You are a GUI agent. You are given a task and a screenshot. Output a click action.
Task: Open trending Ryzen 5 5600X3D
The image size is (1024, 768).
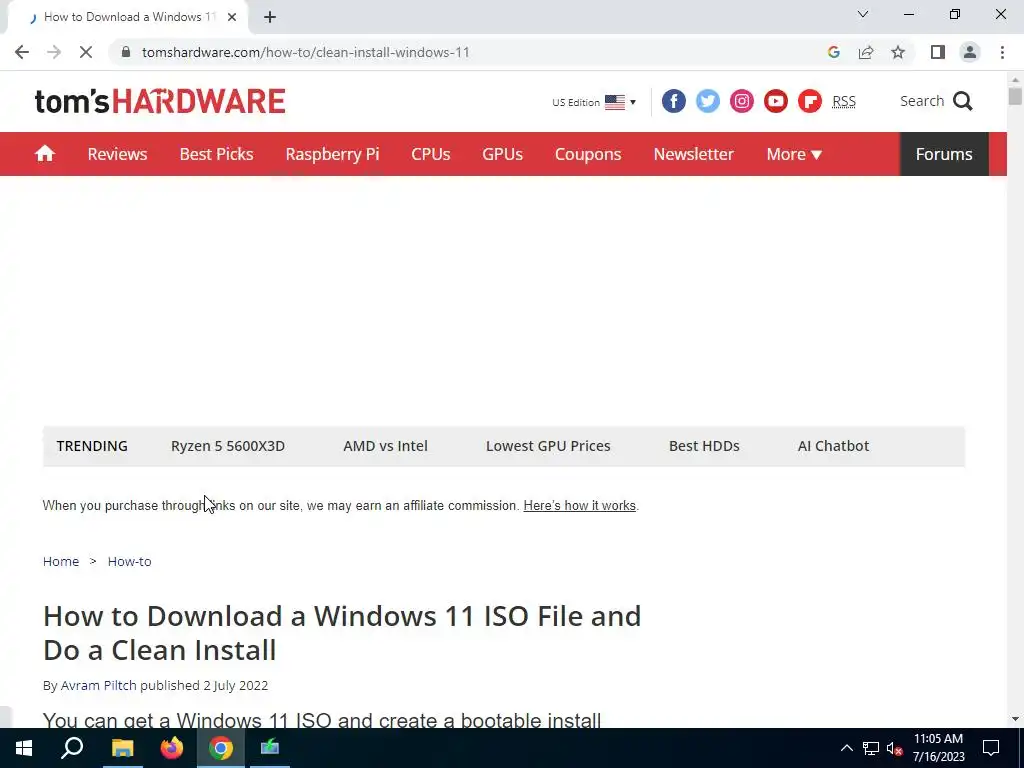pos(228,446)
